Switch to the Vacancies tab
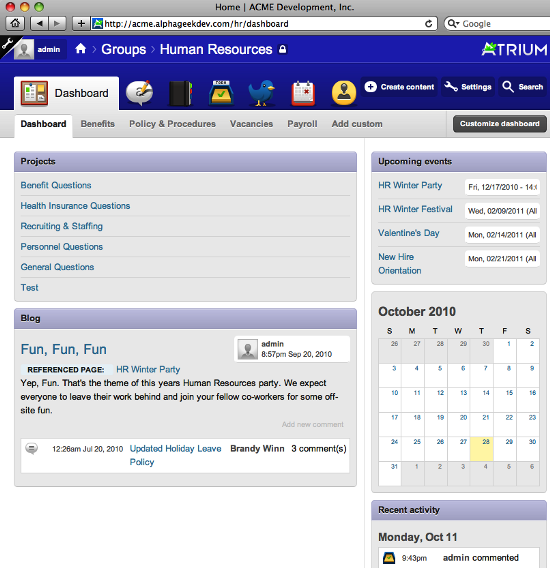The height and width of the screenshot is (568, 550). pyautogui.click(x=251, y=124)
